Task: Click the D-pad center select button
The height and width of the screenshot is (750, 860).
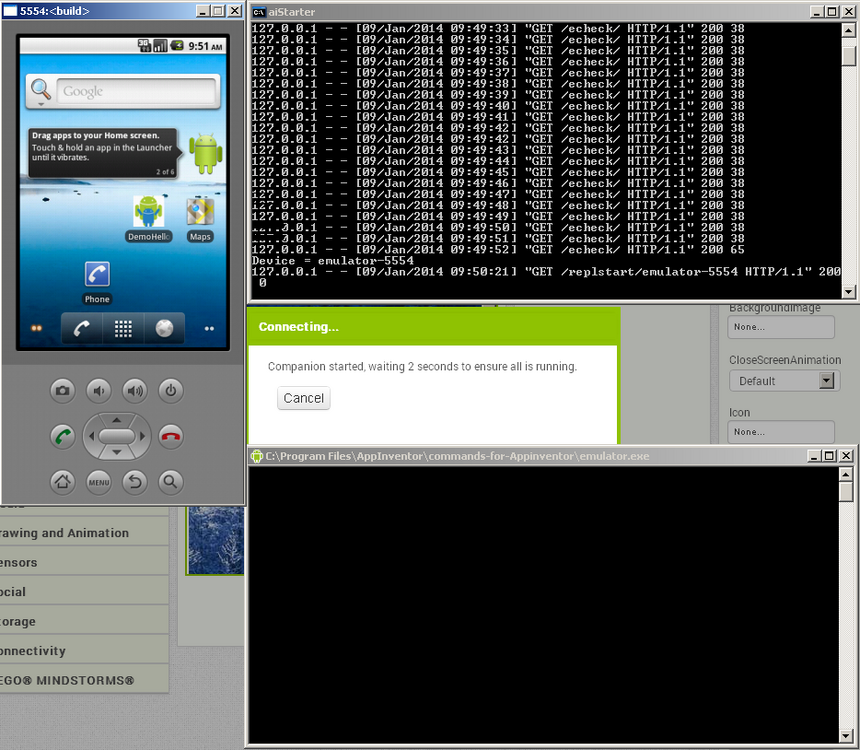Action: tap(117, 436)
